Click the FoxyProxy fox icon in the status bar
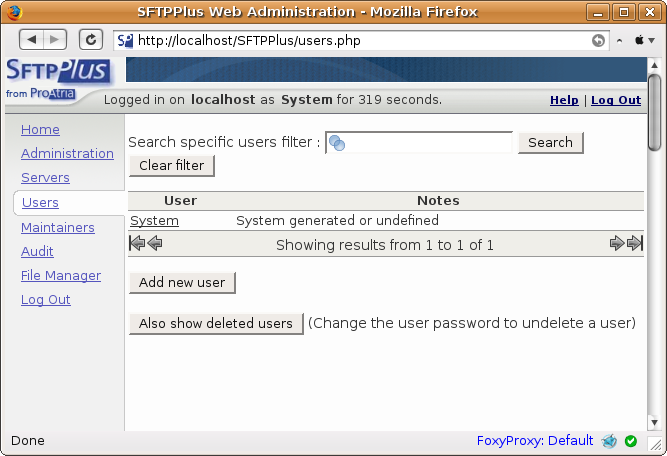667x456 pixels. point(609,441)
